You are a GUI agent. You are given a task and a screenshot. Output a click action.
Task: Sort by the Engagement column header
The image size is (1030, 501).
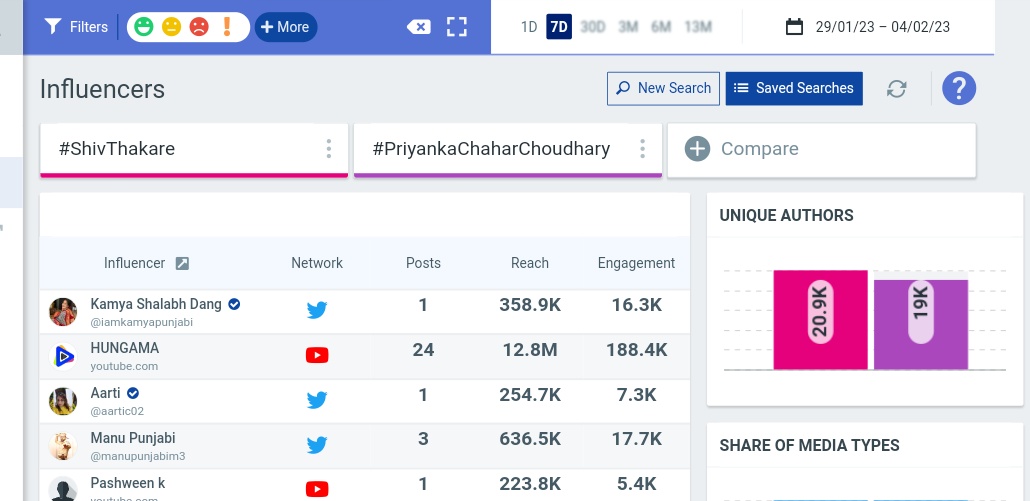click(x=636, y=263)
